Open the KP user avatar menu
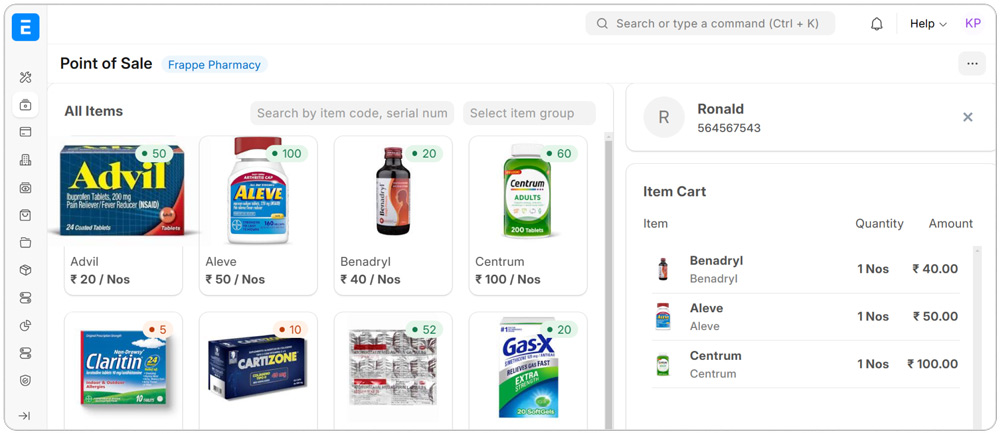 pyautogui.click(x=973, y=24)
